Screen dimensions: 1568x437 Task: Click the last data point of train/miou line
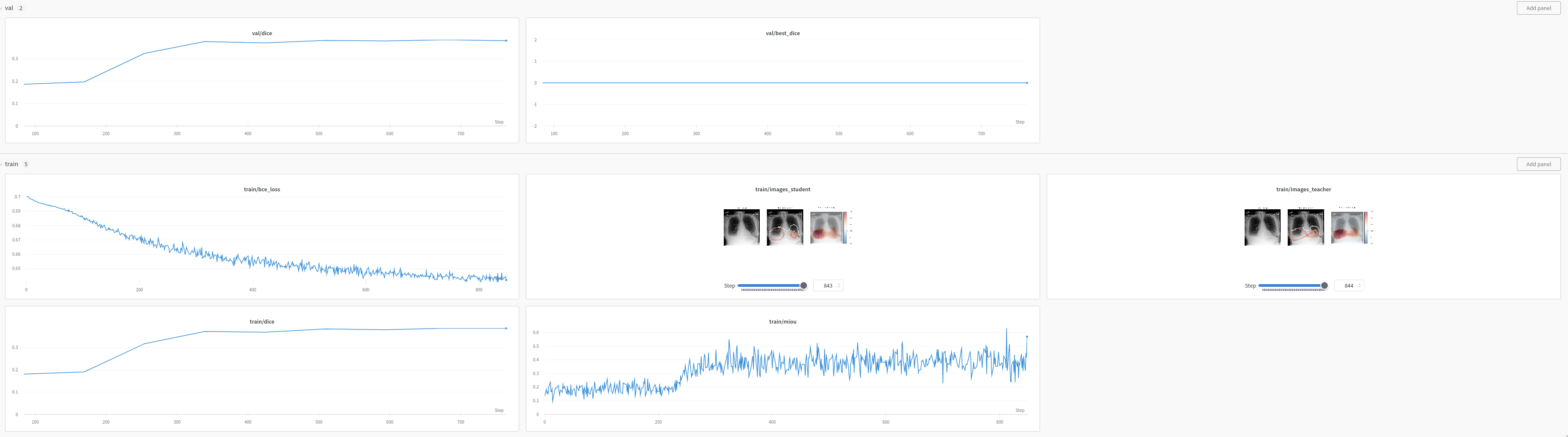coord(1027,337)
